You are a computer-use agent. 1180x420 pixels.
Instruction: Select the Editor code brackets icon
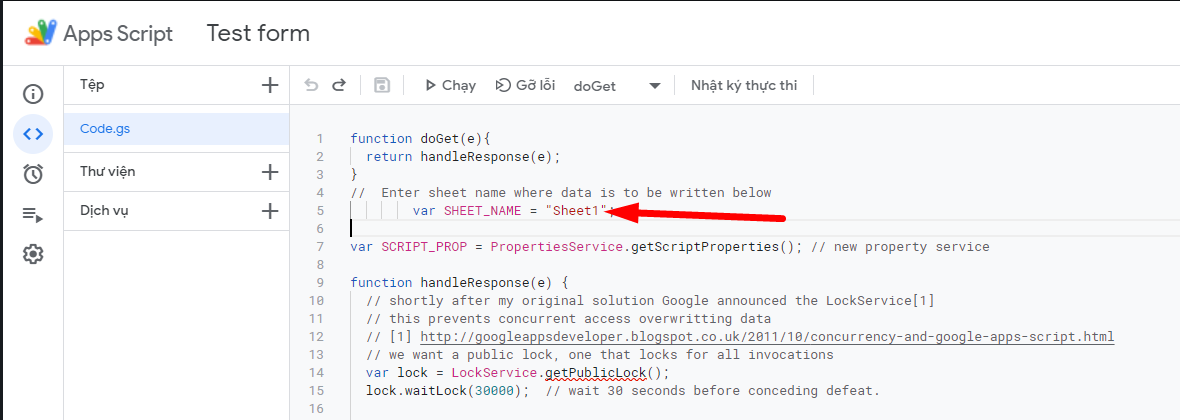[33, 134]
